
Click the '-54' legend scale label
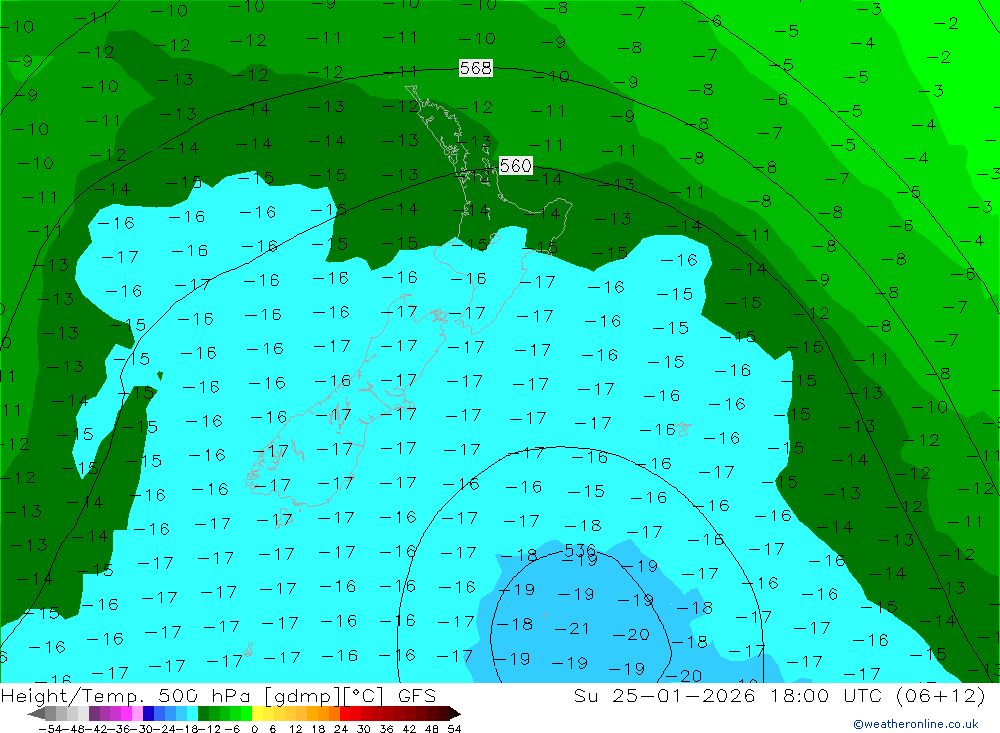coord(51,729)
